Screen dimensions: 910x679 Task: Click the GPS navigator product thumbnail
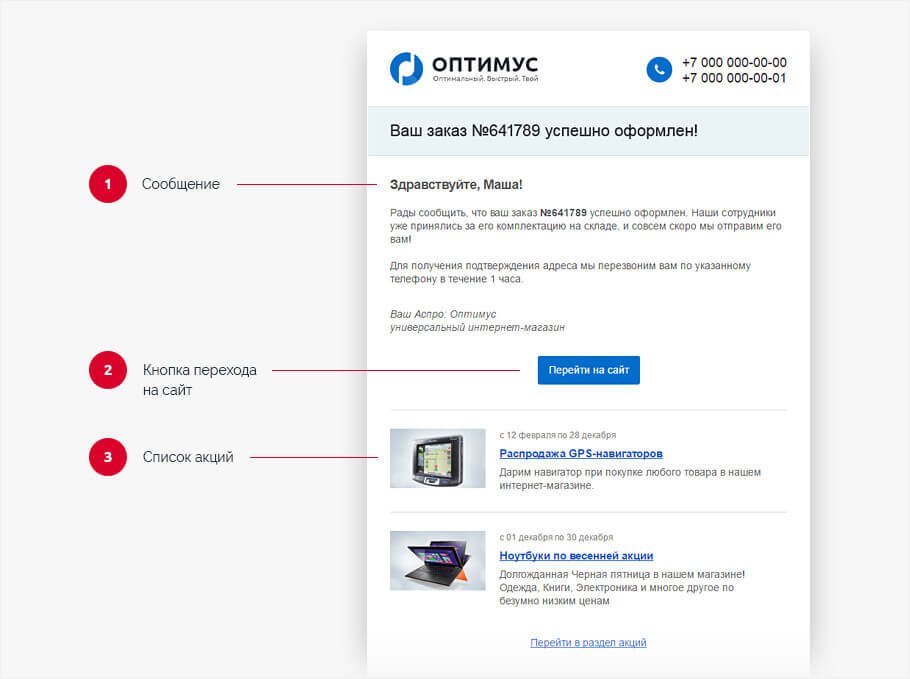pyautogui.click(x=437, y=458)
